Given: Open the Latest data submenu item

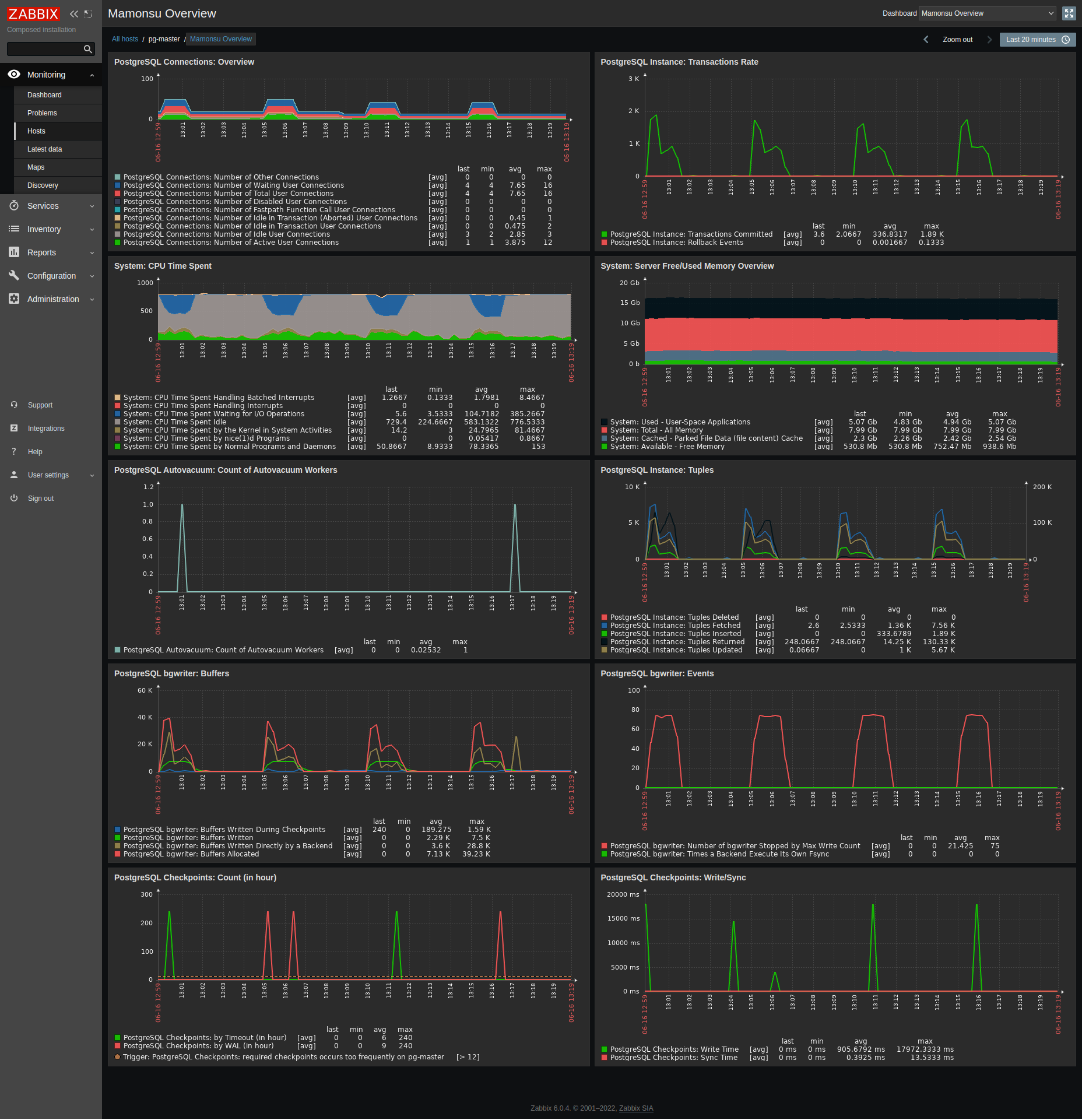Looking at the screenshot, I should [x=58, y=149].
